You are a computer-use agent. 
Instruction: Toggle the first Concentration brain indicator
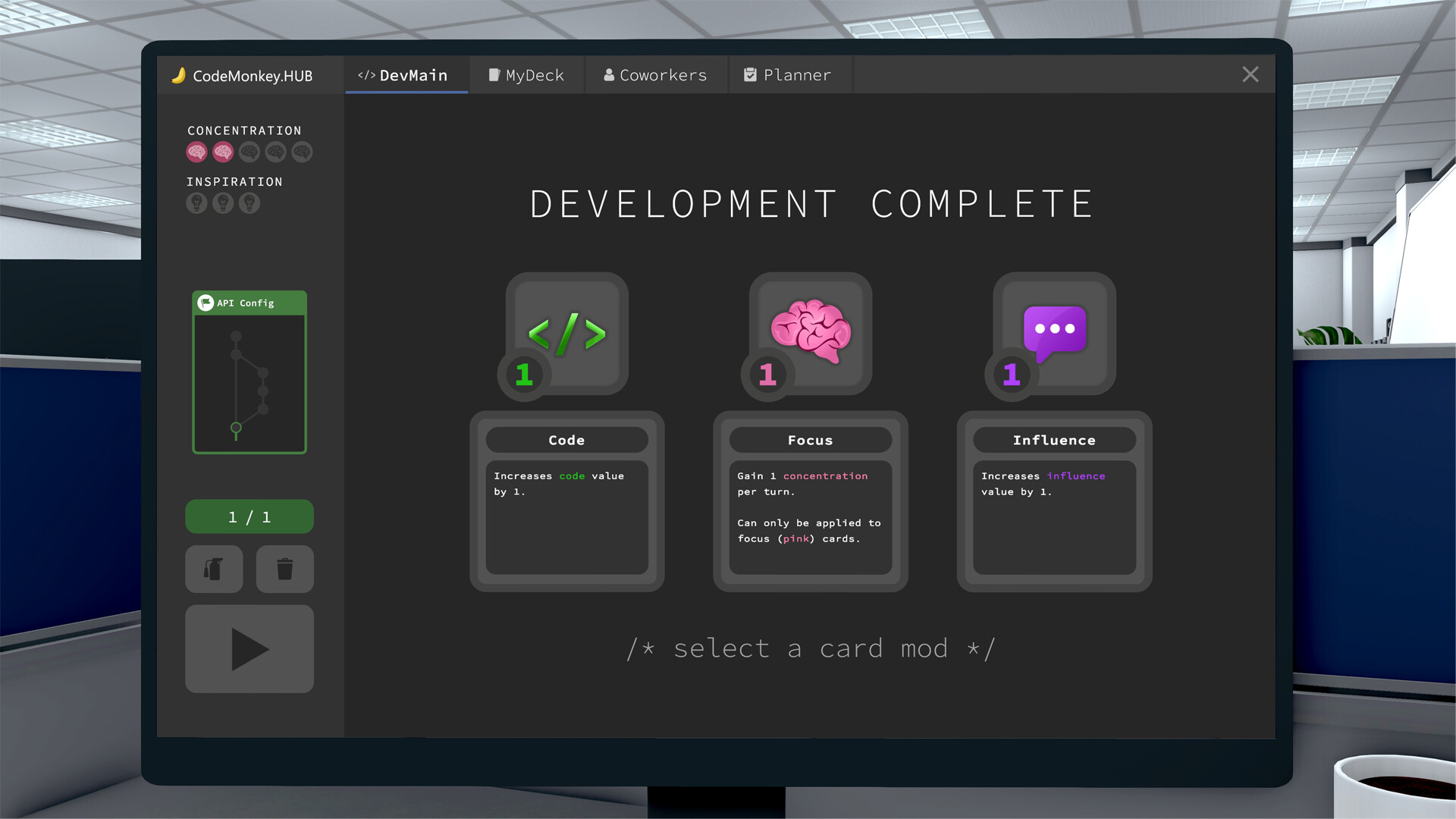coord(196,152)
